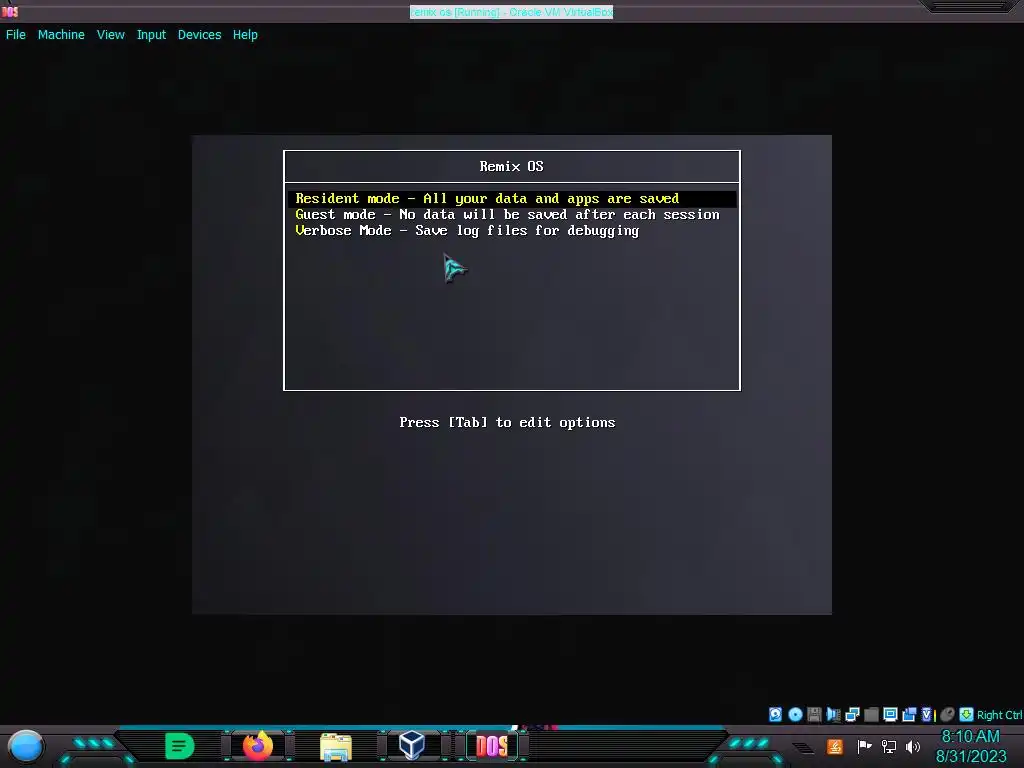Click the VirtualBox window title text
Image resolution: width=1024 pixels, height=768 pixels.
coord(511,12)
